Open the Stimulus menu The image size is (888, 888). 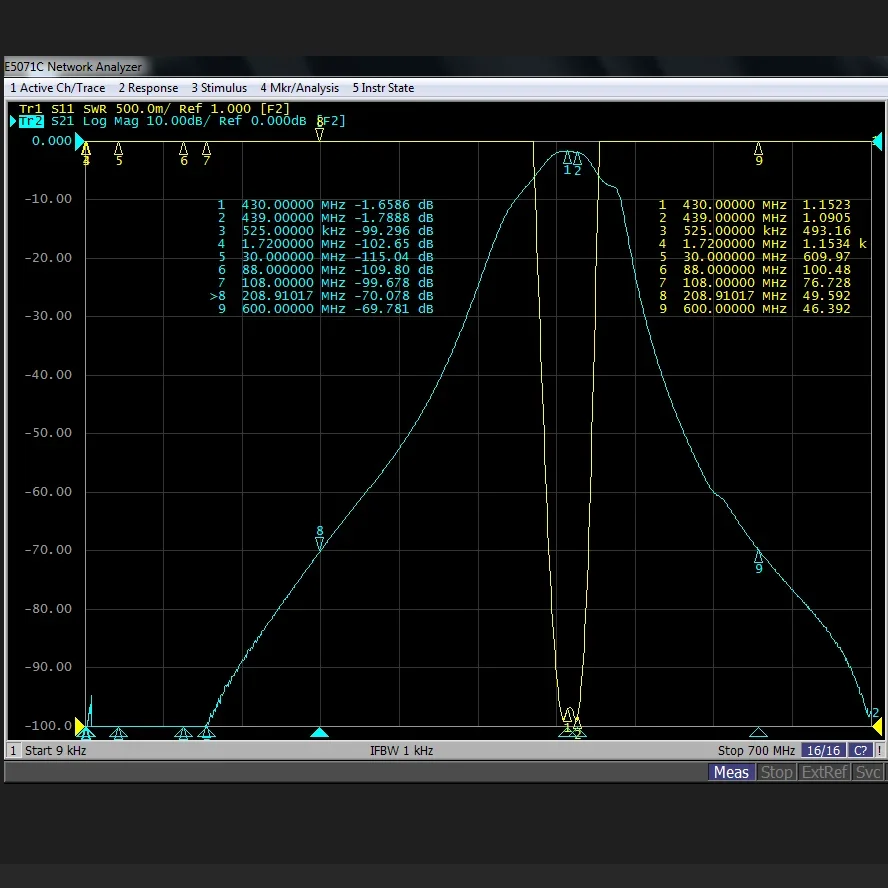(x=219, y=88)
